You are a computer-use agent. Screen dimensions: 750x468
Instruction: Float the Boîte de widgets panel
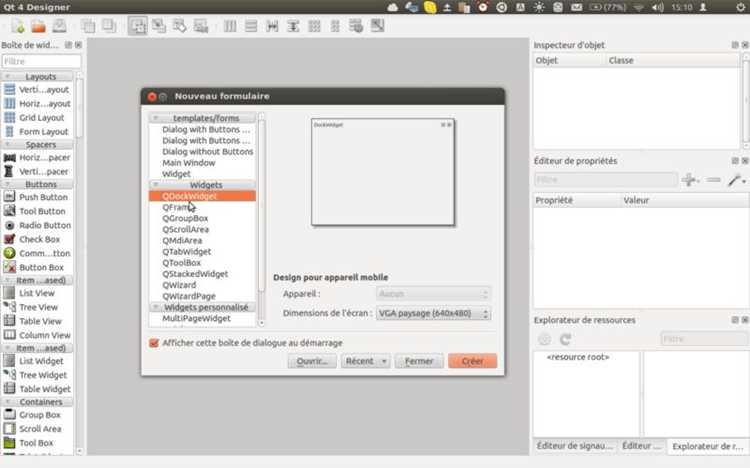point(68,45)
